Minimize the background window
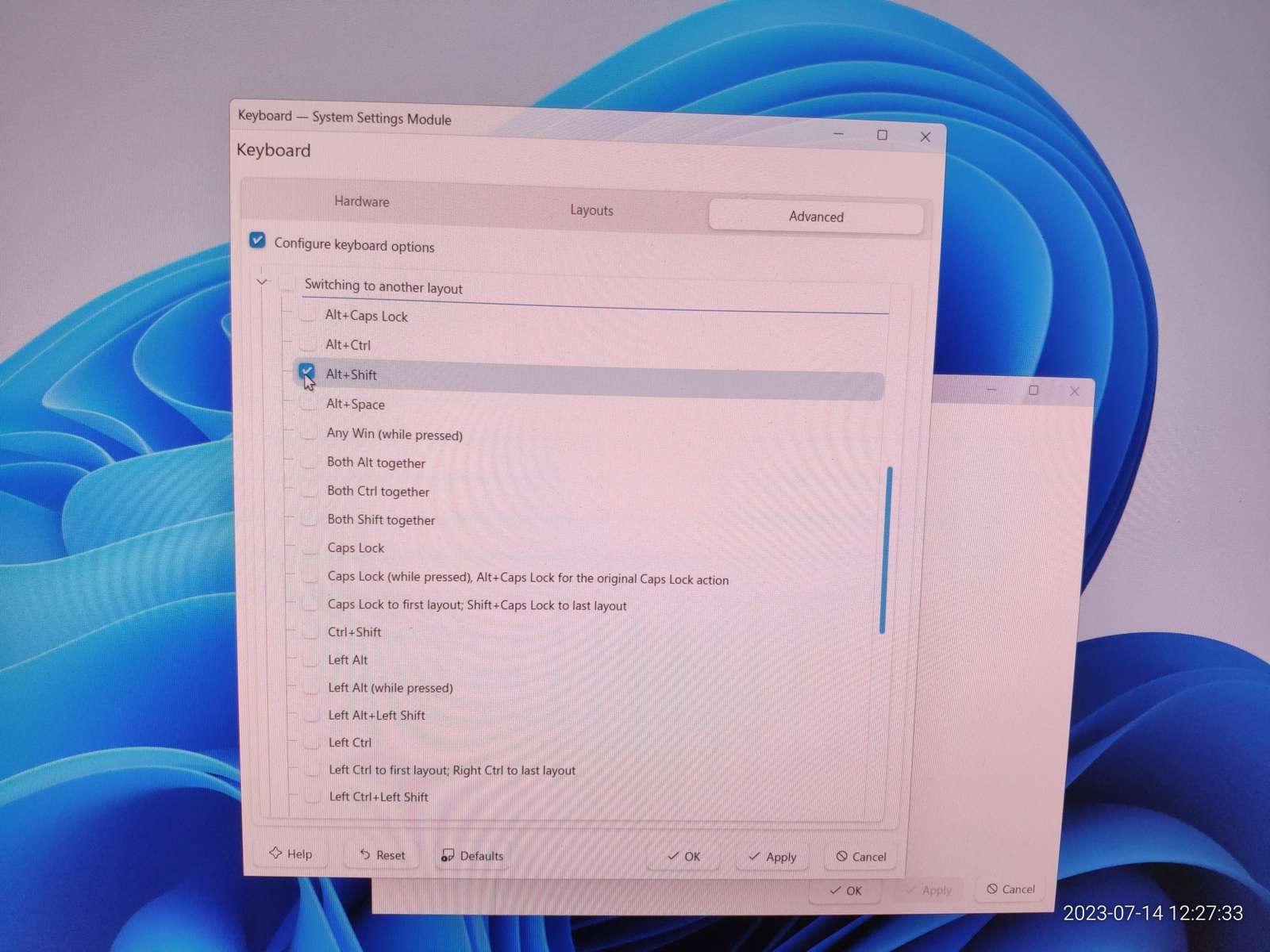Image resolution: width=1270 pixels, height=952 pixels. pyautogui.click(x=991, y=390)
